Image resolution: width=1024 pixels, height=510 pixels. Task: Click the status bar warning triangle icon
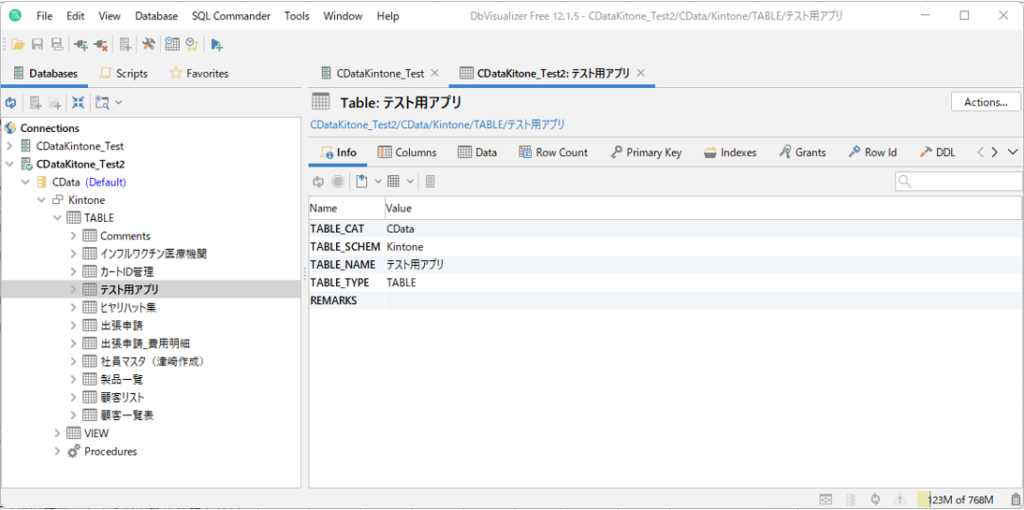coord(900,499)
